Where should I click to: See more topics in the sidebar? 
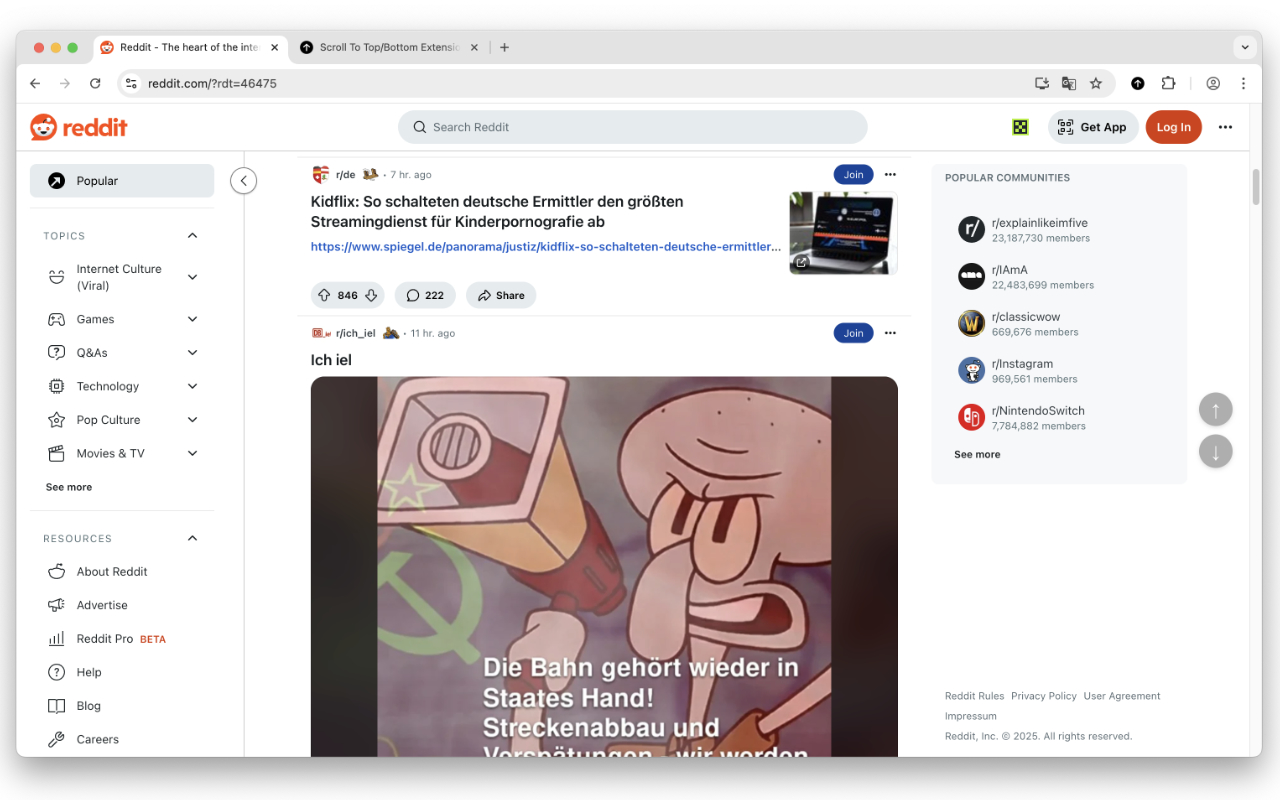(69, 487)
